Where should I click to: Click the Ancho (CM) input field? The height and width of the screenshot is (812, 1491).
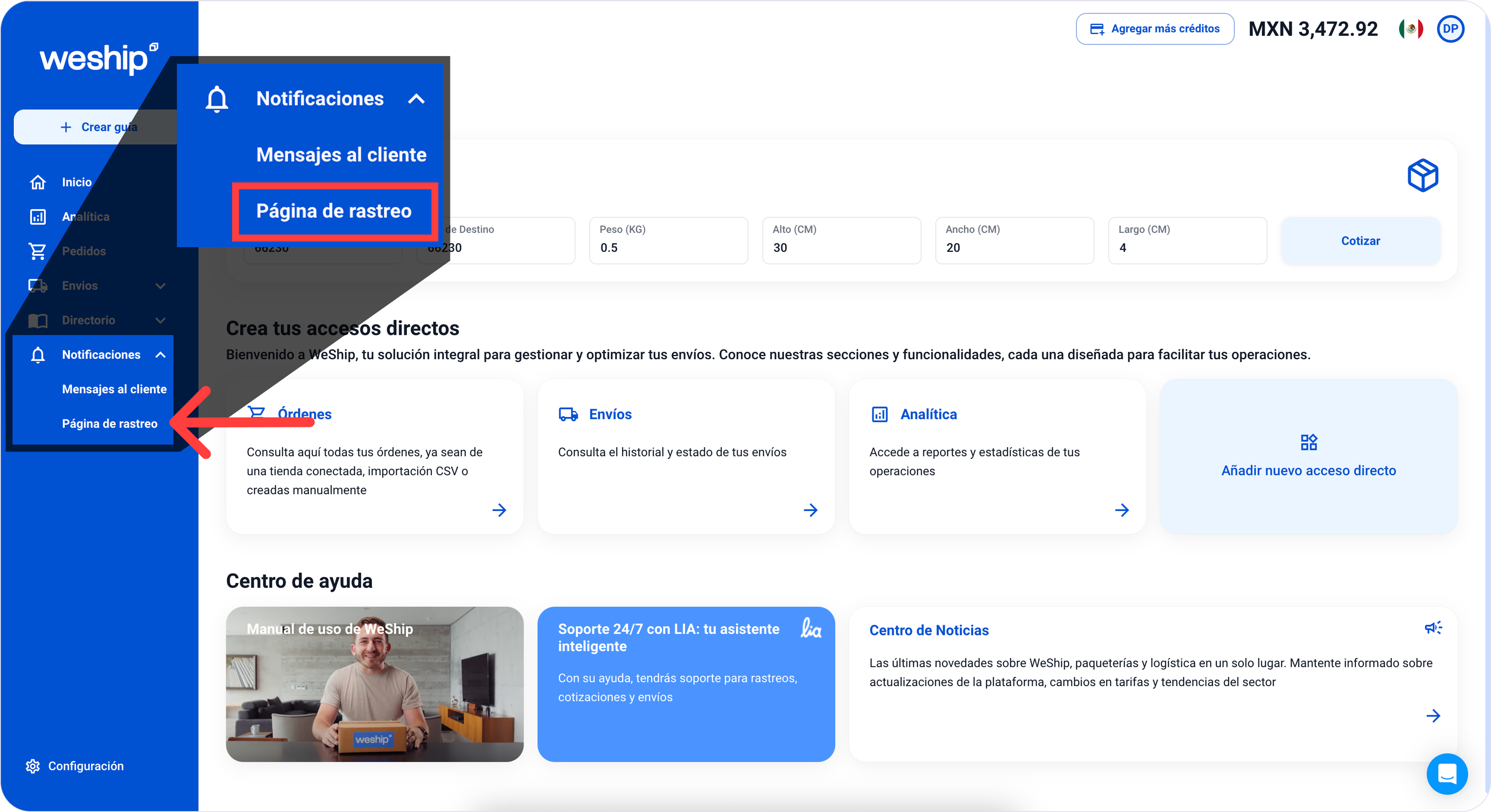click(x=1015, y=241)
